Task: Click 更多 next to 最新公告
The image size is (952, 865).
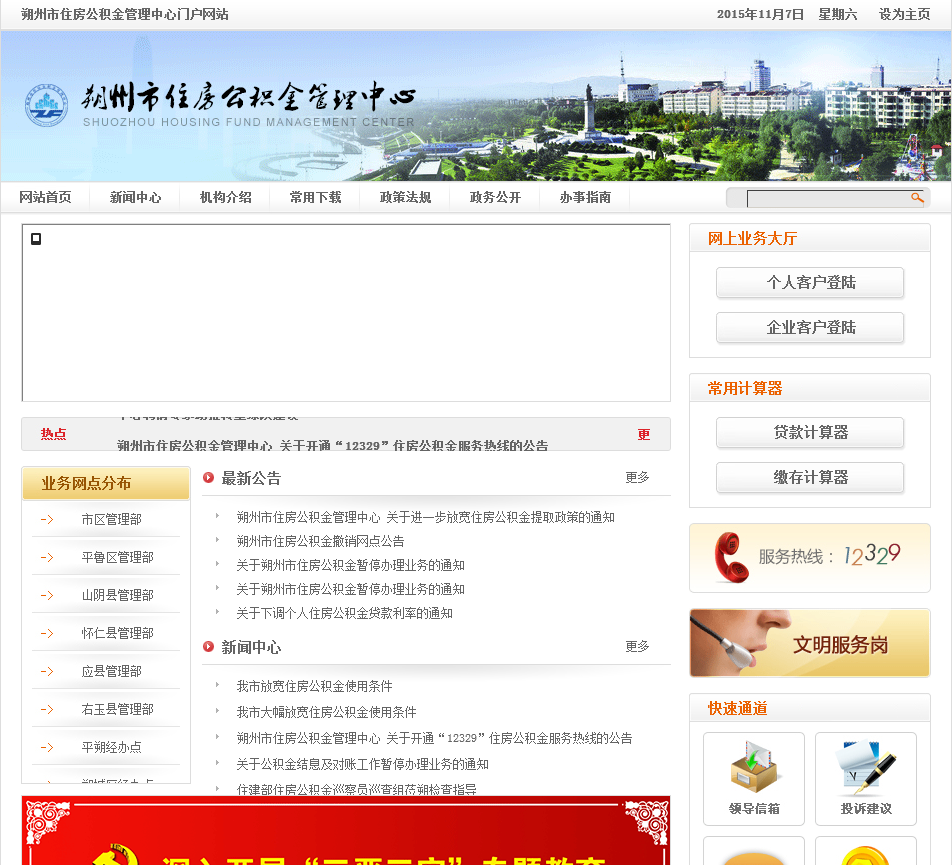Action: pos(637,478)
